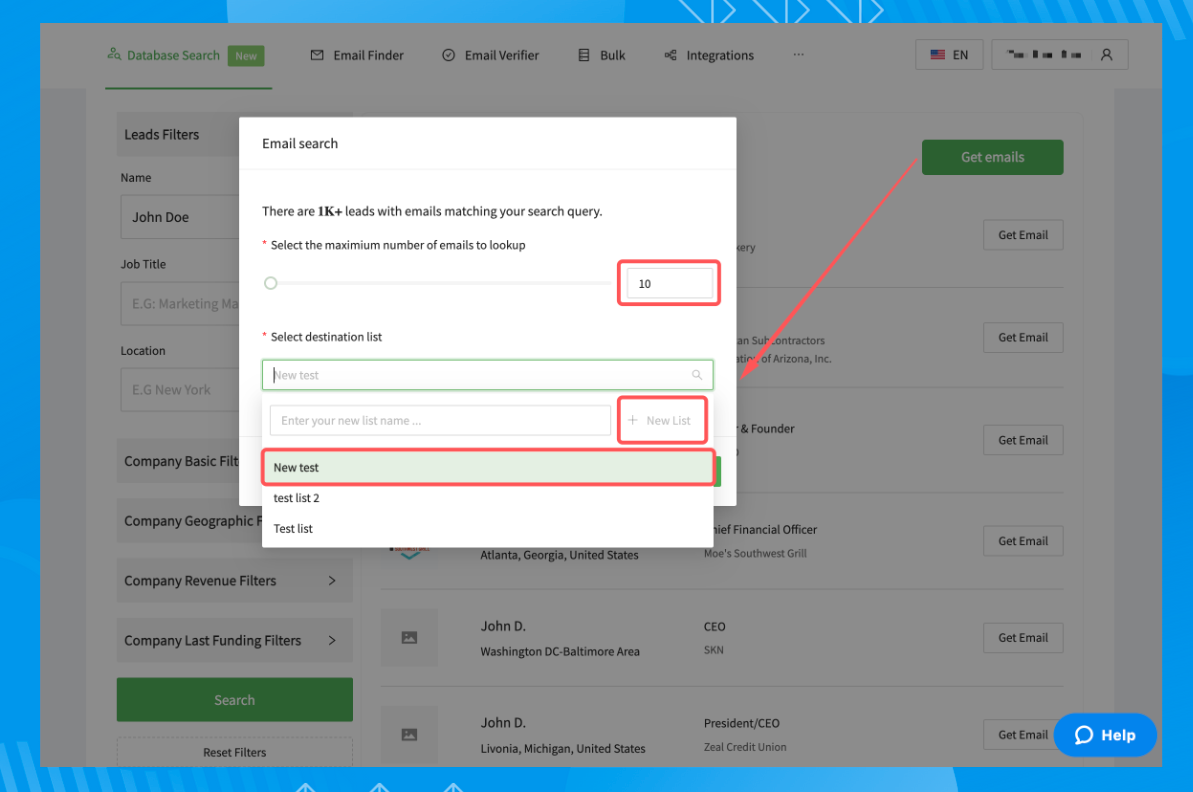Screen dimensions: 1193x792
Task: Click the Reset Filters button
Action: click(x=234, y=752)
